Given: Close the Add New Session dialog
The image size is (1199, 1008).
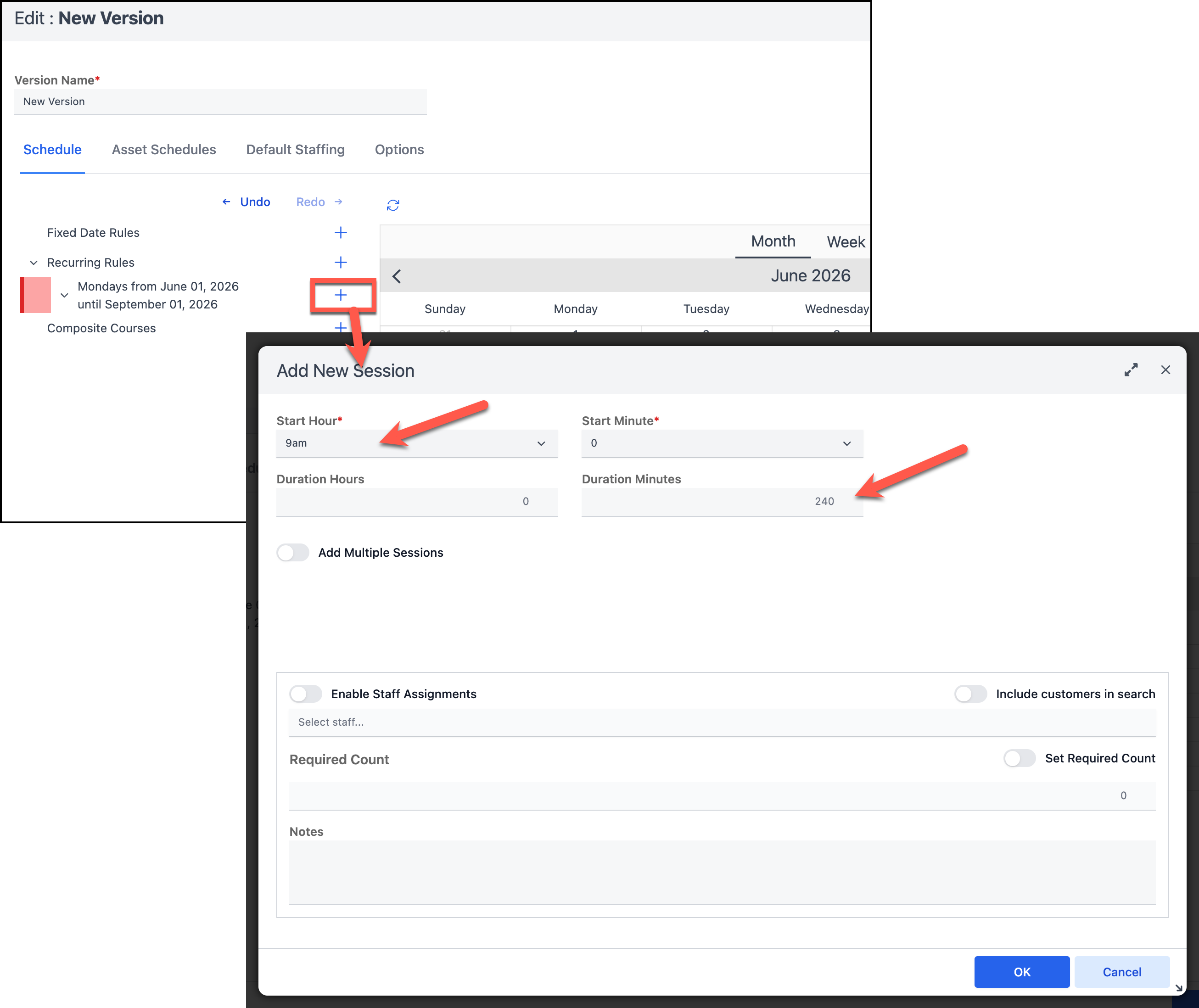Looking at the screenshot, I should [x=1165, y=370].
